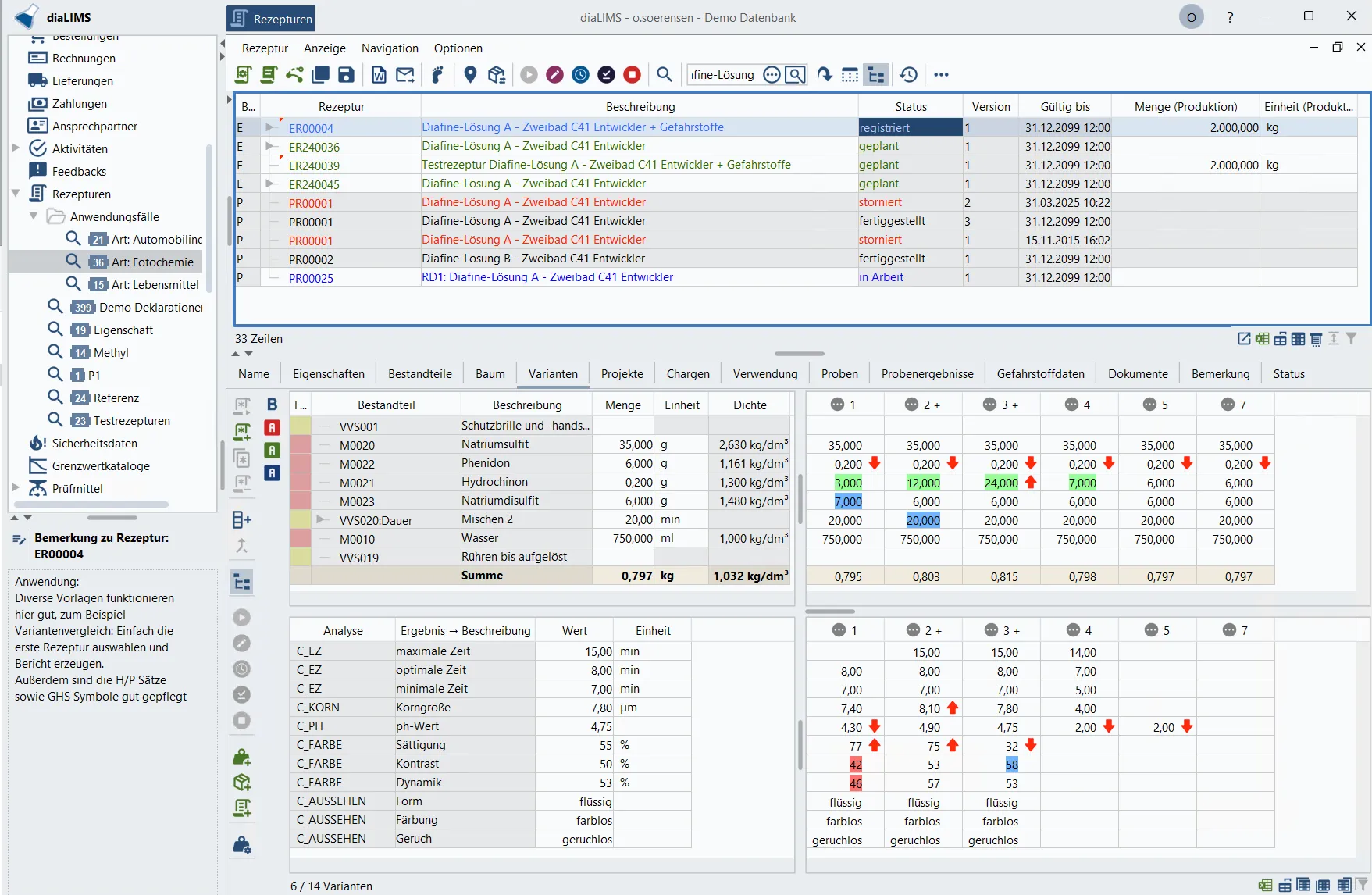Click the footprint icon in toolbar
The image size is (1372, 895).
438,75
